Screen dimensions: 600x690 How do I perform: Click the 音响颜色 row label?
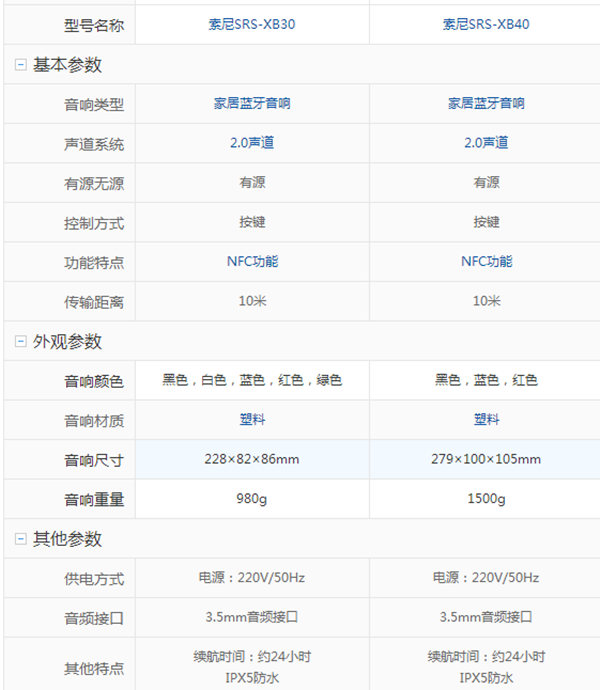pos(94,381)
